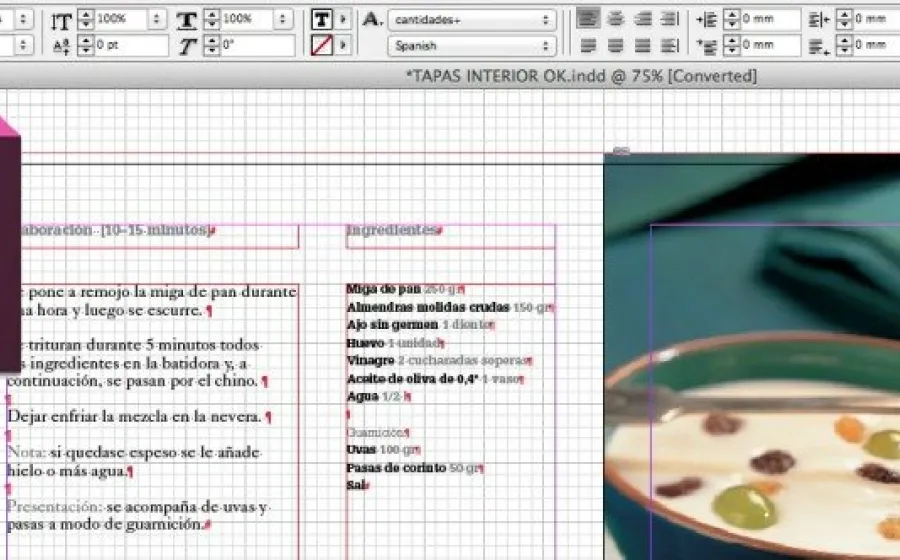The height and width of the screenshot is (560, 900).
Task: Choose Justify All Lines alignment
Action: click(642, 45)
